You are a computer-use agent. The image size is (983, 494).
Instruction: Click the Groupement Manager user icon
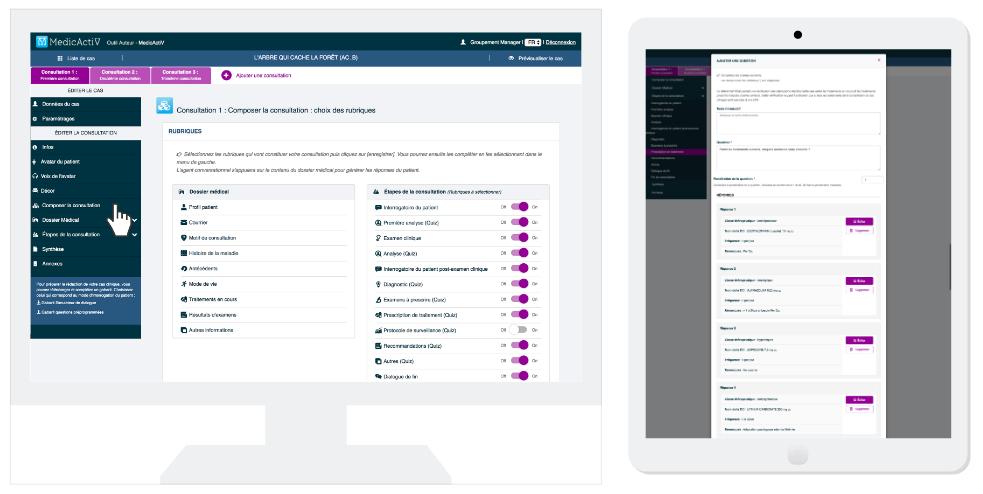(x=463, y=42)
